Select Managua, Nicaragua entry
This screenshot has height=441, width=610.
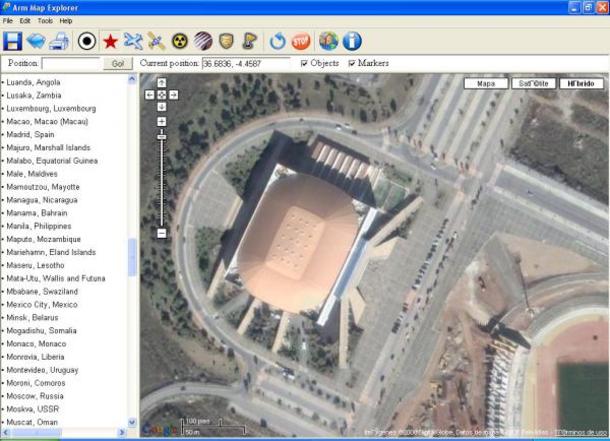coord(42,200)
